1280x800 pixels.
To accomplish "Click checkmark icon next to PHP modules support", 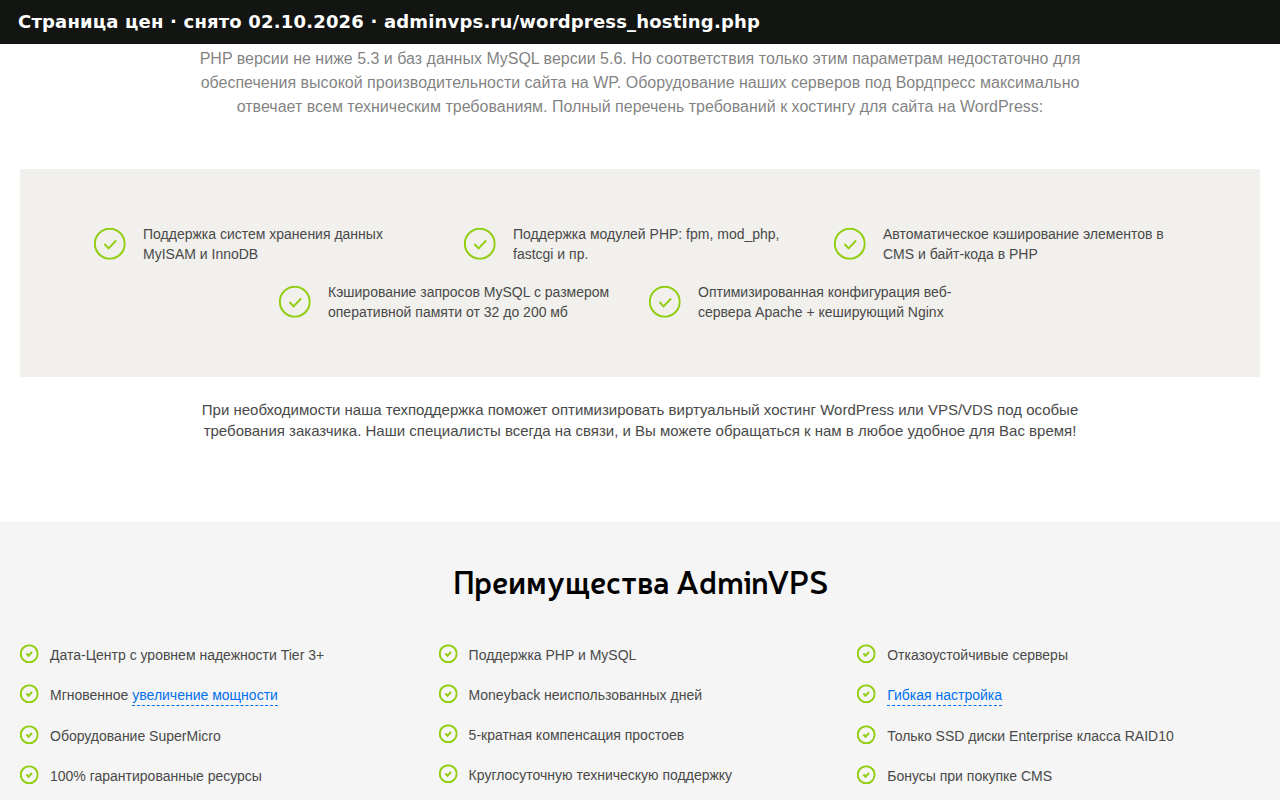I will pyautogui.click(x=479, y=244).
